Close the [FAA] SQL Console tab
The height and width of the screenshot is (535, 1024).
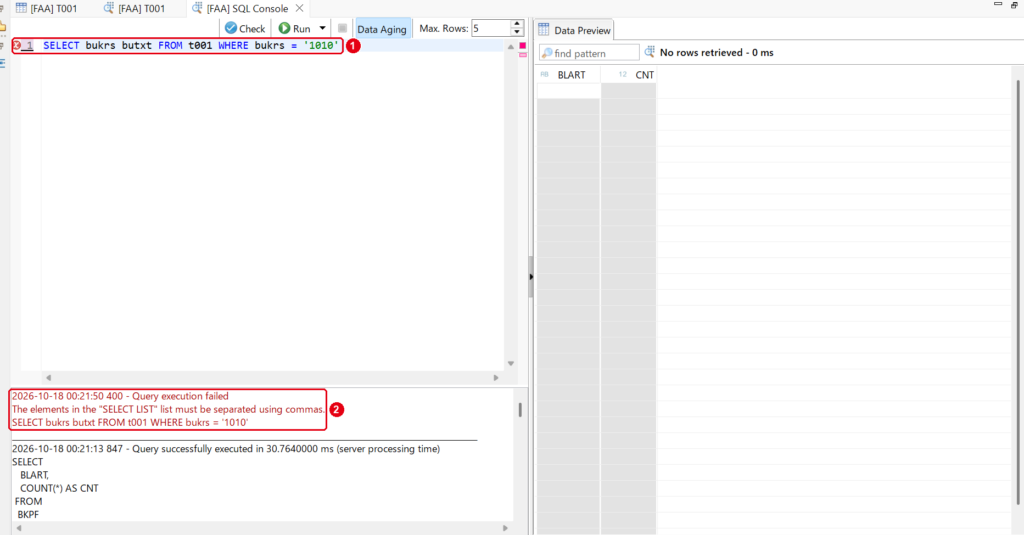click(299, 8)
